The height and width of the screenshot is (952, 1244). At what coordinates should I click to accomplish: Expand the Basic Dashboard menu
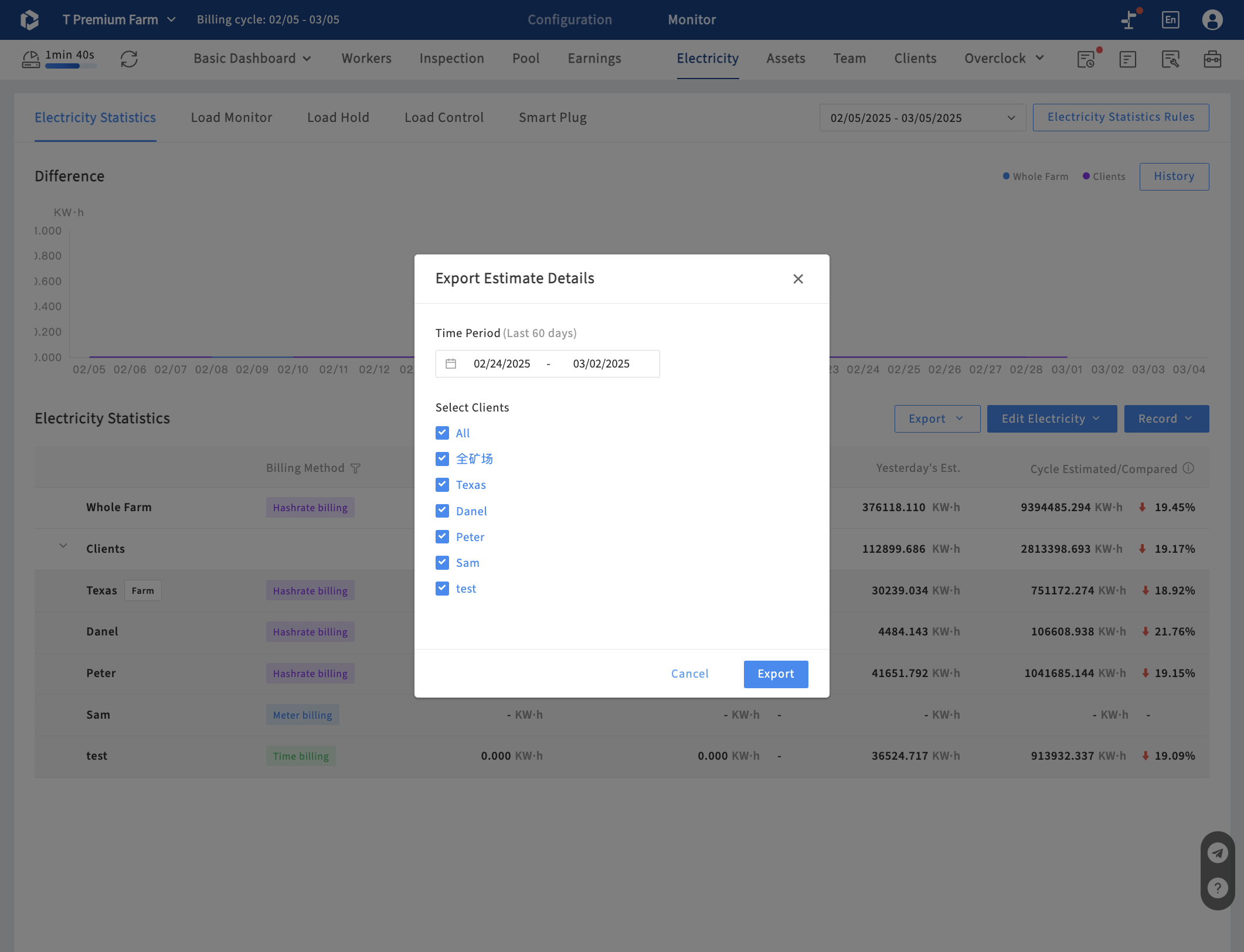252,59
